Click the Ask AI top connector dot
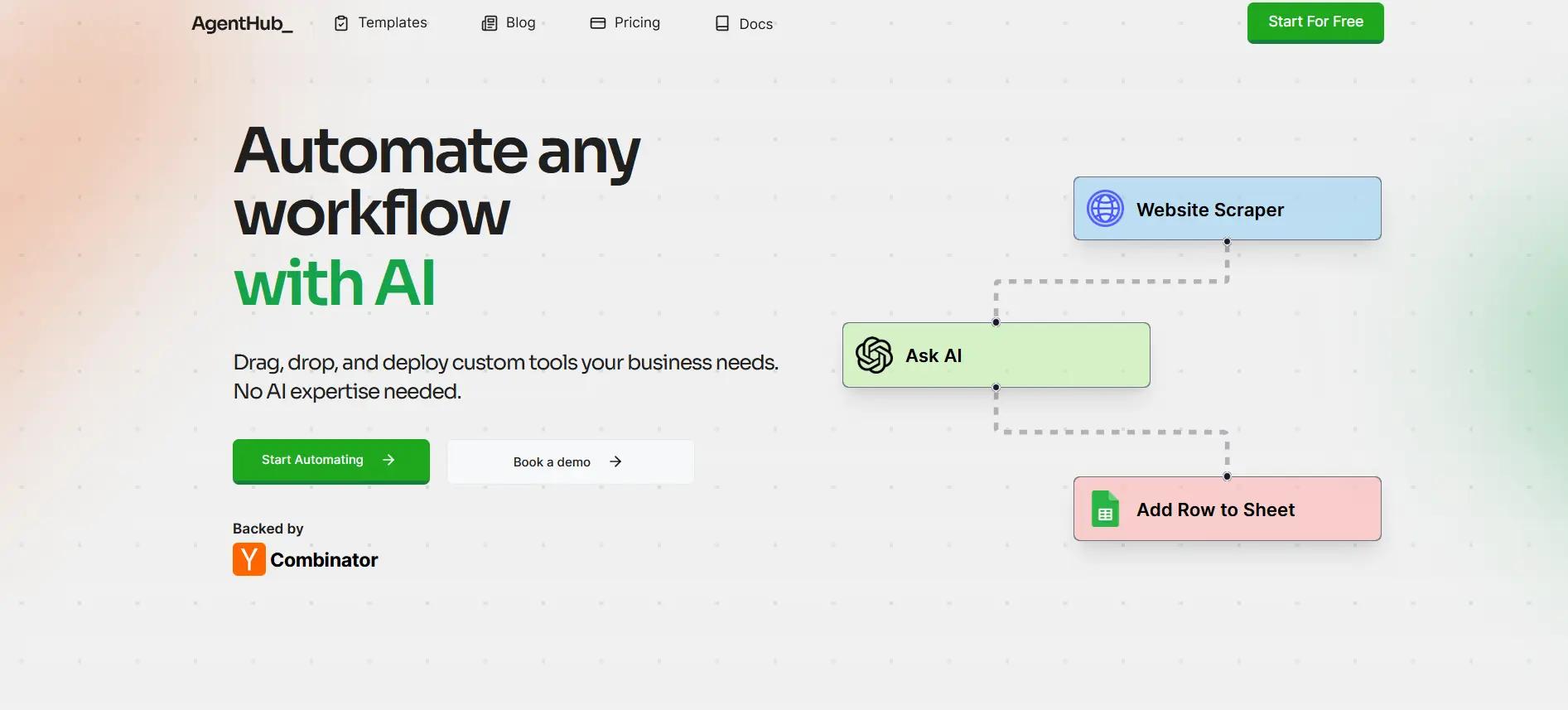This screenshot has height=710, width=1568. tap(996, 322)
